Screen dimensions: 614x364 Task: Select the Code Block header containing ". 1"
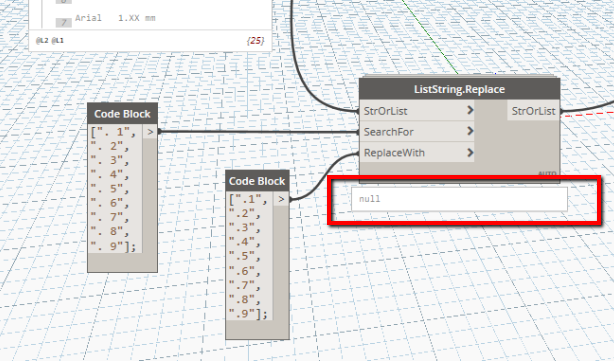(x=122, y=114)
